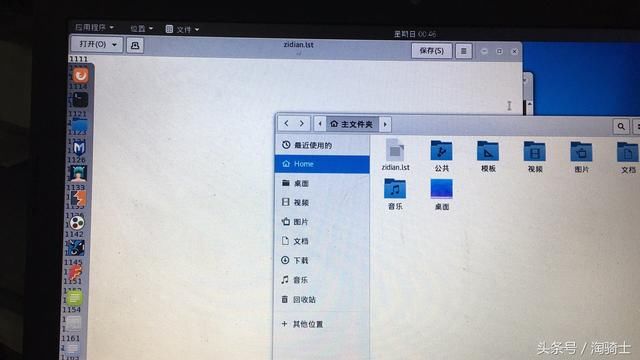This screenshot has width=640, height=360.
Task: Create new document in gedit header bar
Action: [135, 45]
